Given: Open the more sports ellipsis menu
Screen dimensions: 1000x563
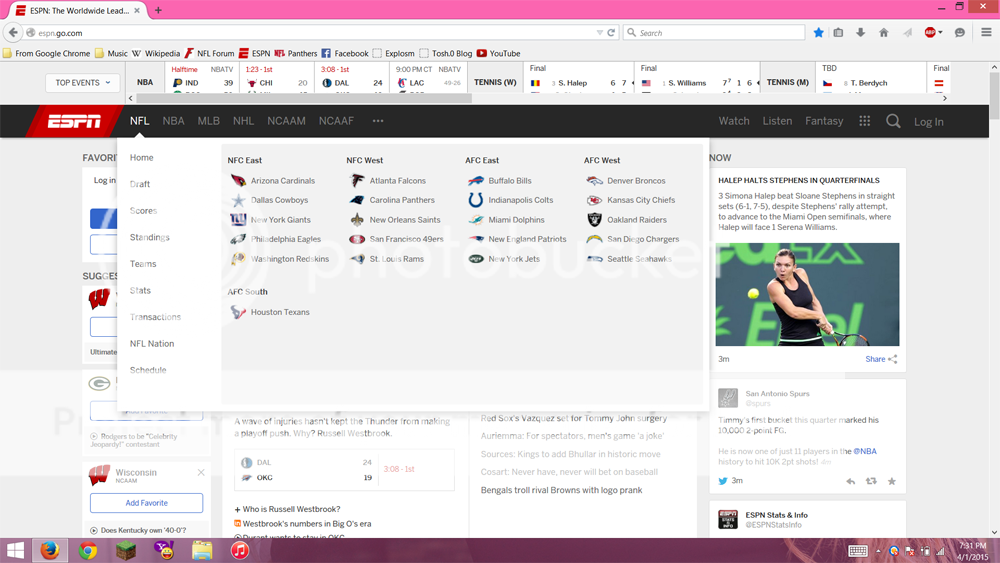Looking at the screenshot, I should [378, 121].
